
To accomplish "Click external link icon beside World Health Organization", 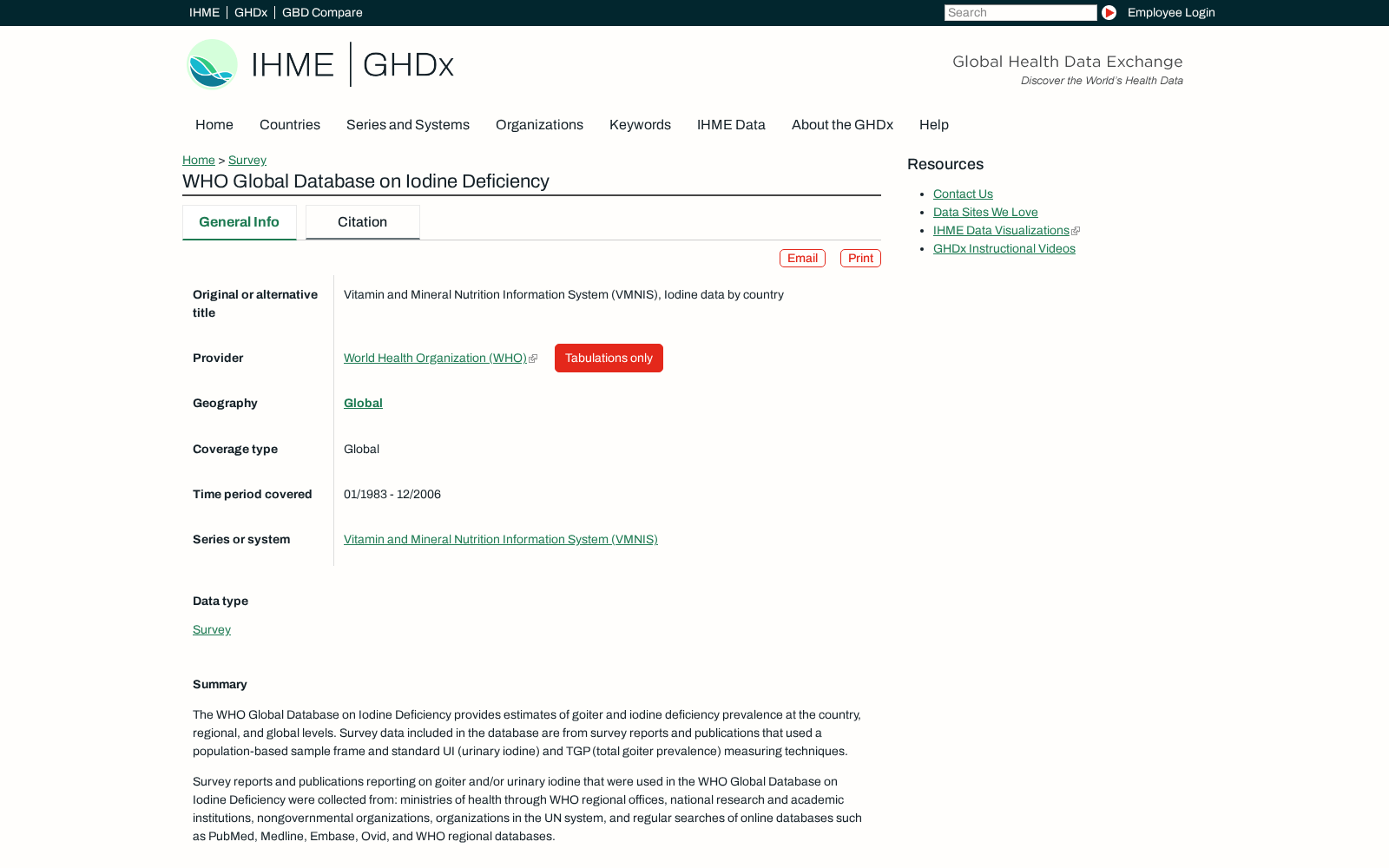I will click(533, 358).
